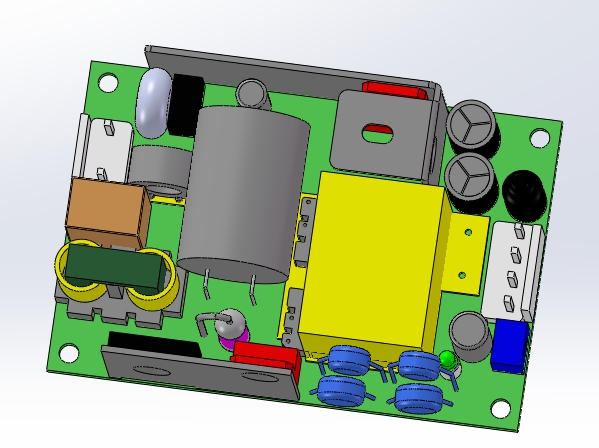Pick the blue box component

[510, 347]
